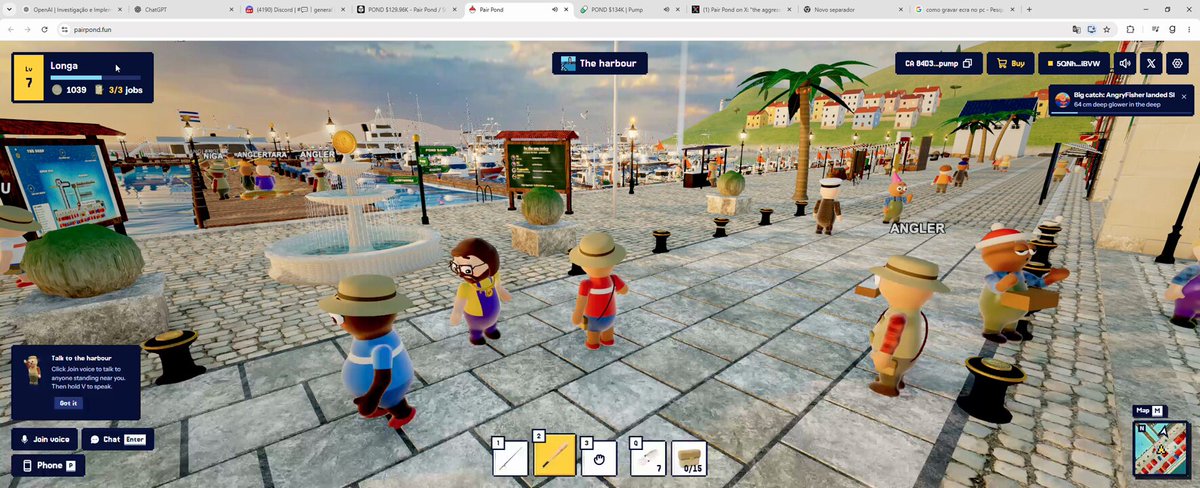The image size is (1200, 488).
Task: Select hotbar slot 2 highlighted tool
Action: tap(555, 456)
